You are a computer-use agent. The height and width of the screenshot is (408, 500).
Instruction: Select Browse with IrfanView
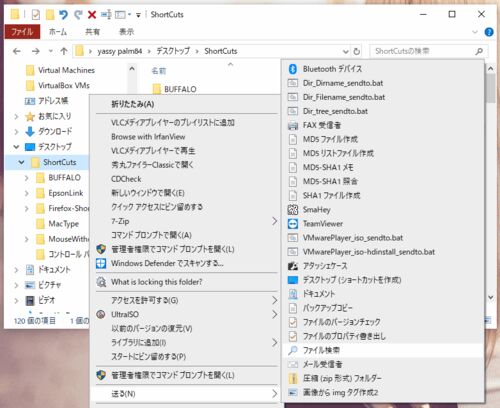187,137
